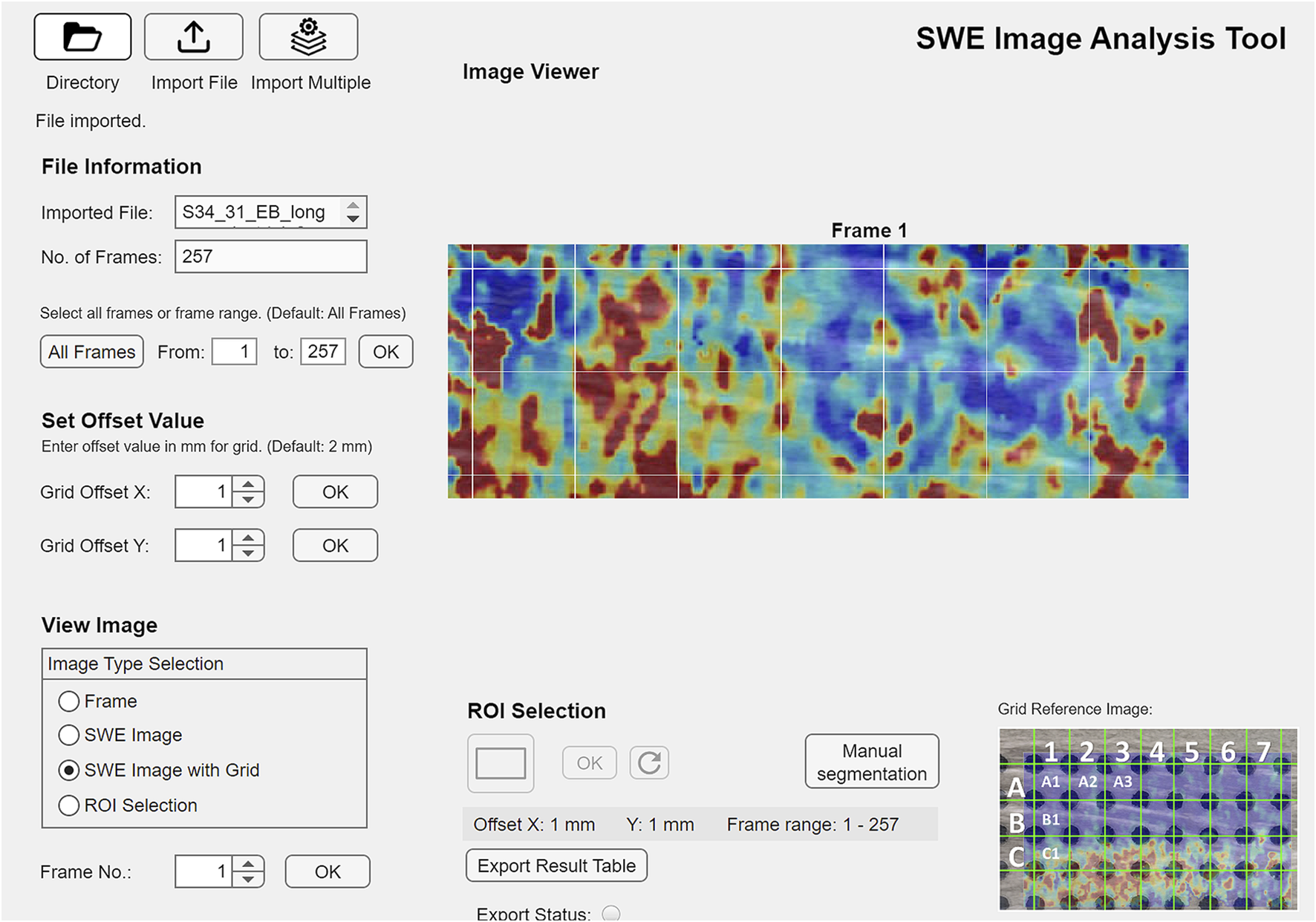Viewport: 1316px width, 922px height.
Task: Choose the ROI Selection radio option
Action: [69, 805]
